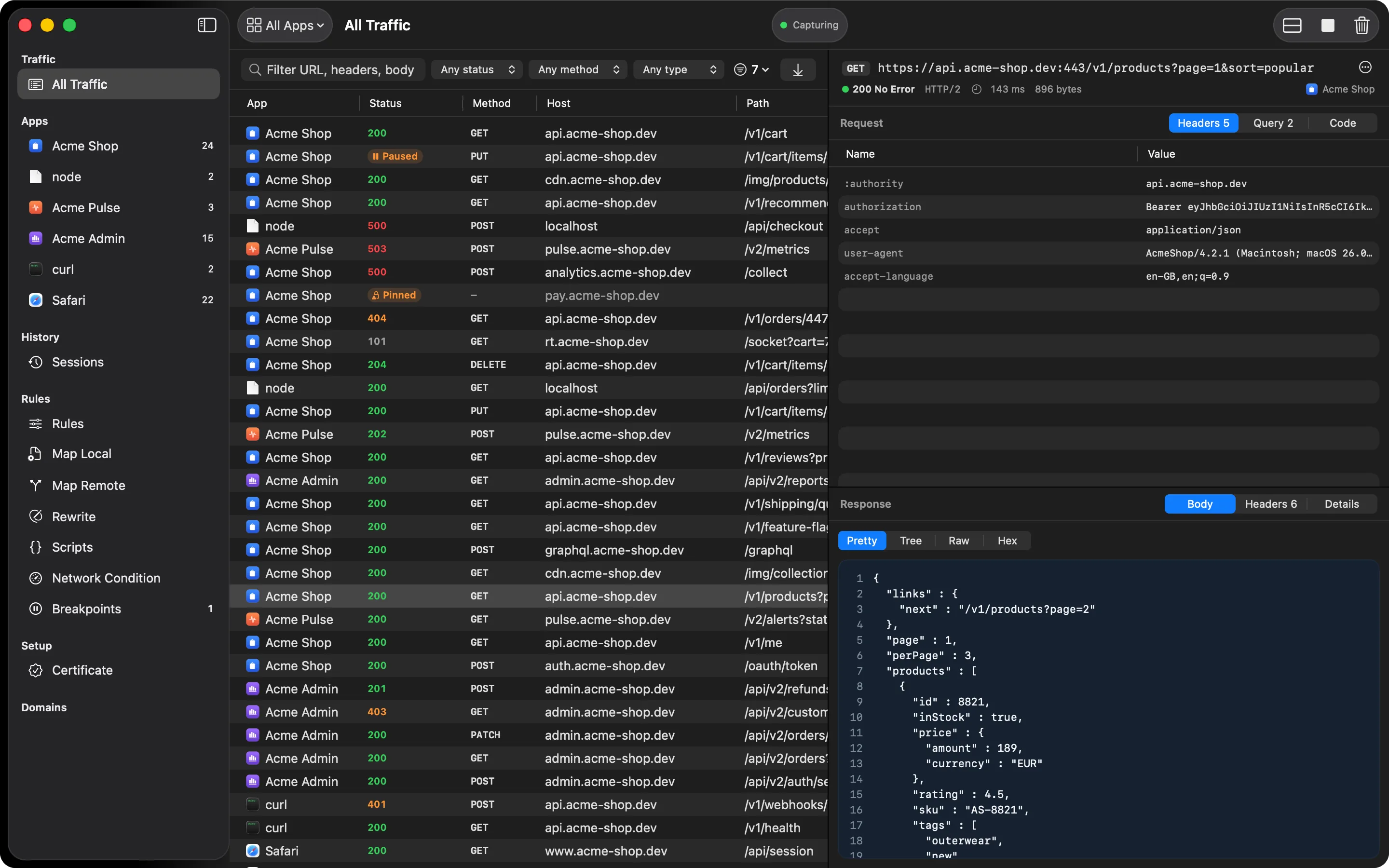Select Raw body view
Viewport: 1389px width, 868px height.
pyautogui.click(x=958, y=541)
